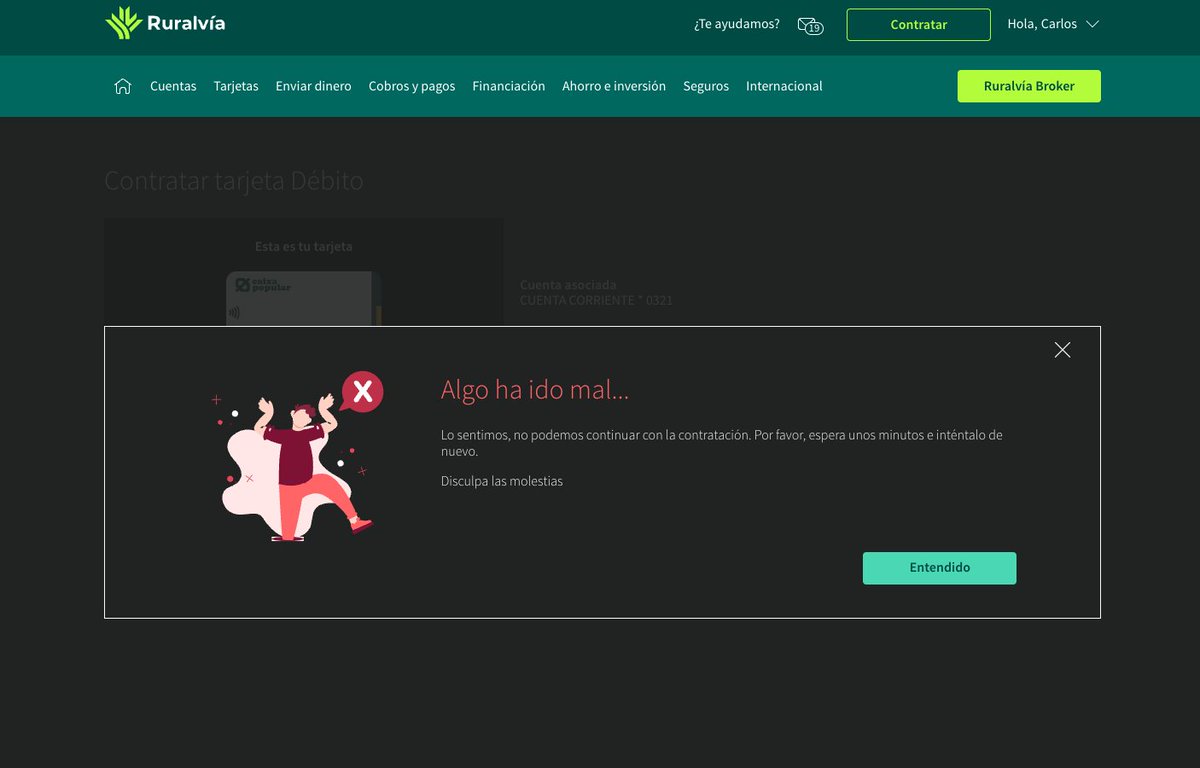Select the Seguros menu item
Viewport: 1200px width, 768px height.
[706, 86]
